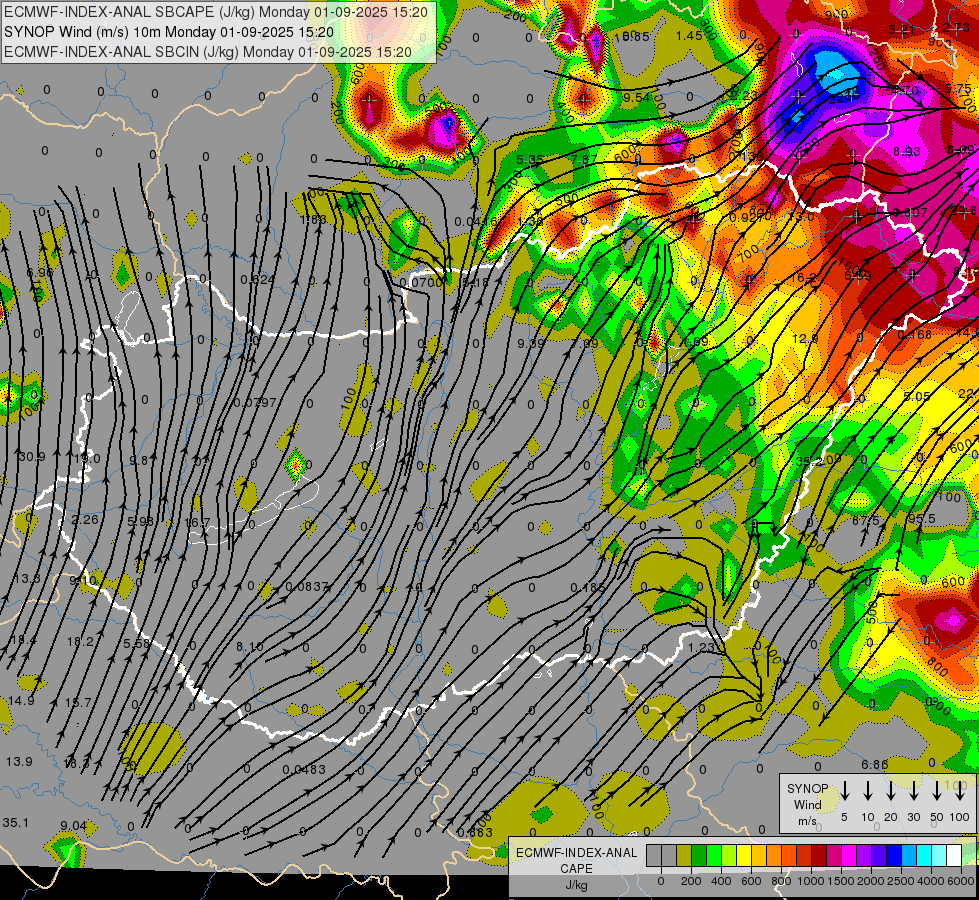
Task: Click the SYNOP label in the wind legend
Action: (807, 788)
